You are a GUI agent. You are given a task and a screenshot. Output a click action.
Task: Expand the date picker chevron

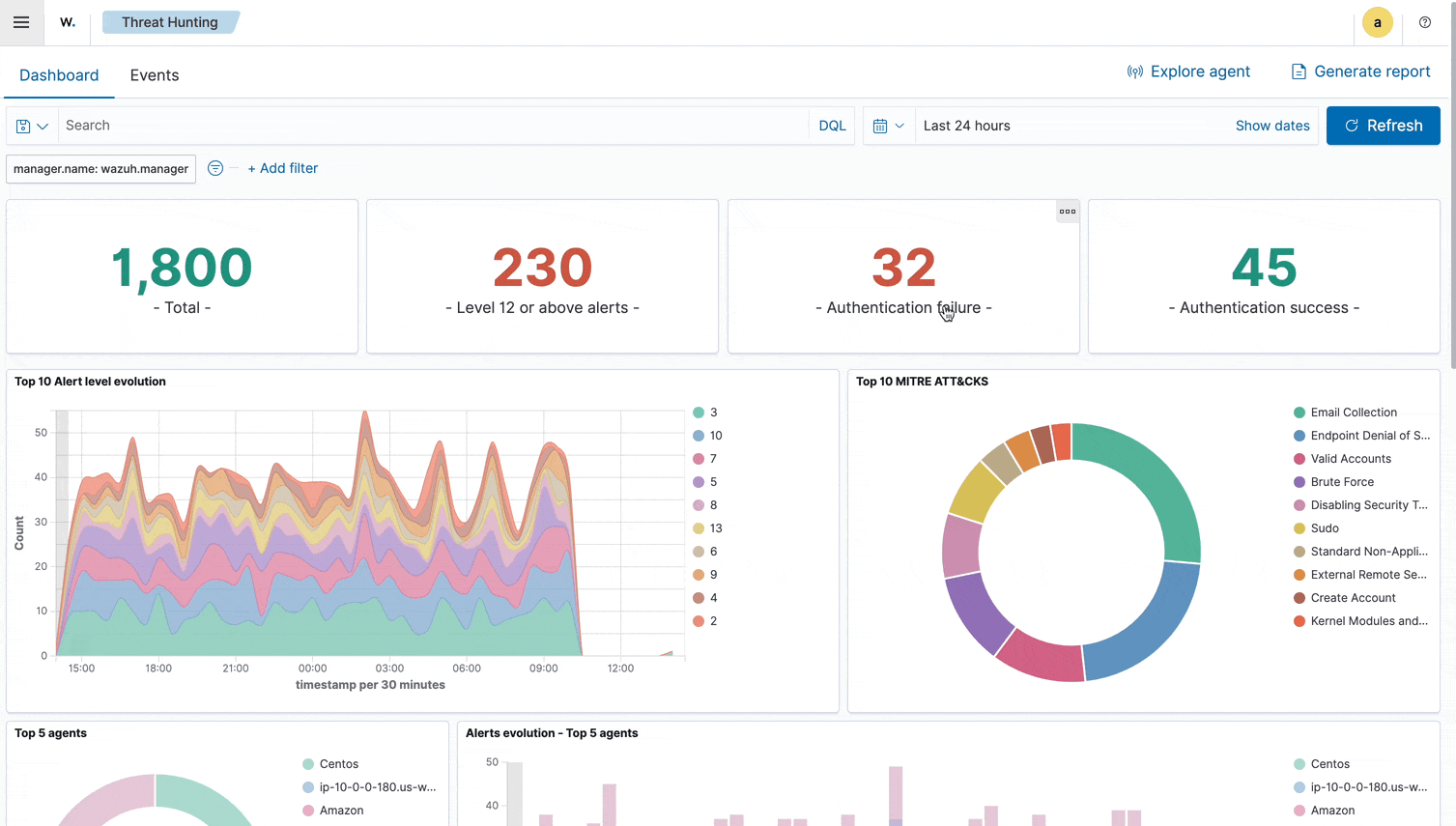click(900, 126)
